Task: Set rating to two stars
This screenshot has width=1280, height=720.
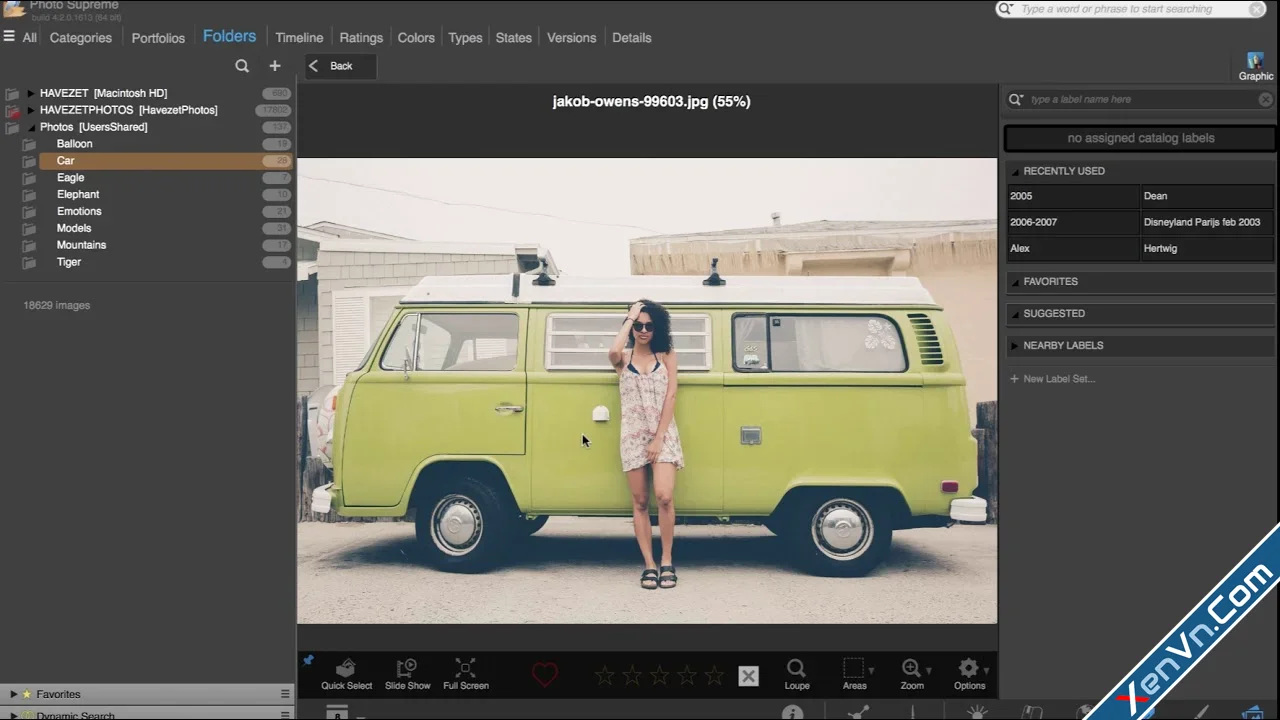Action: (632, 676)
